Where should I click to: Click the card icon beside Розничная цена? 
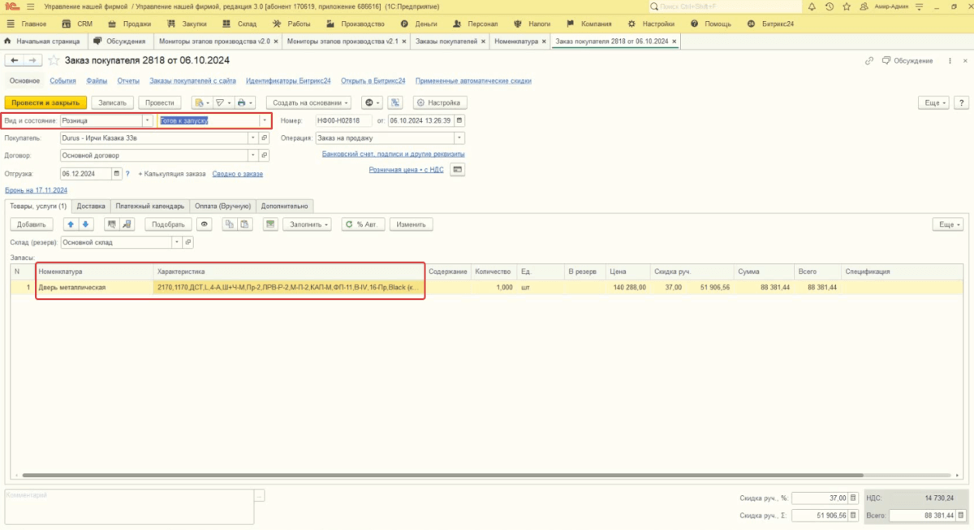pyautogui.click(x=457, y=170)
